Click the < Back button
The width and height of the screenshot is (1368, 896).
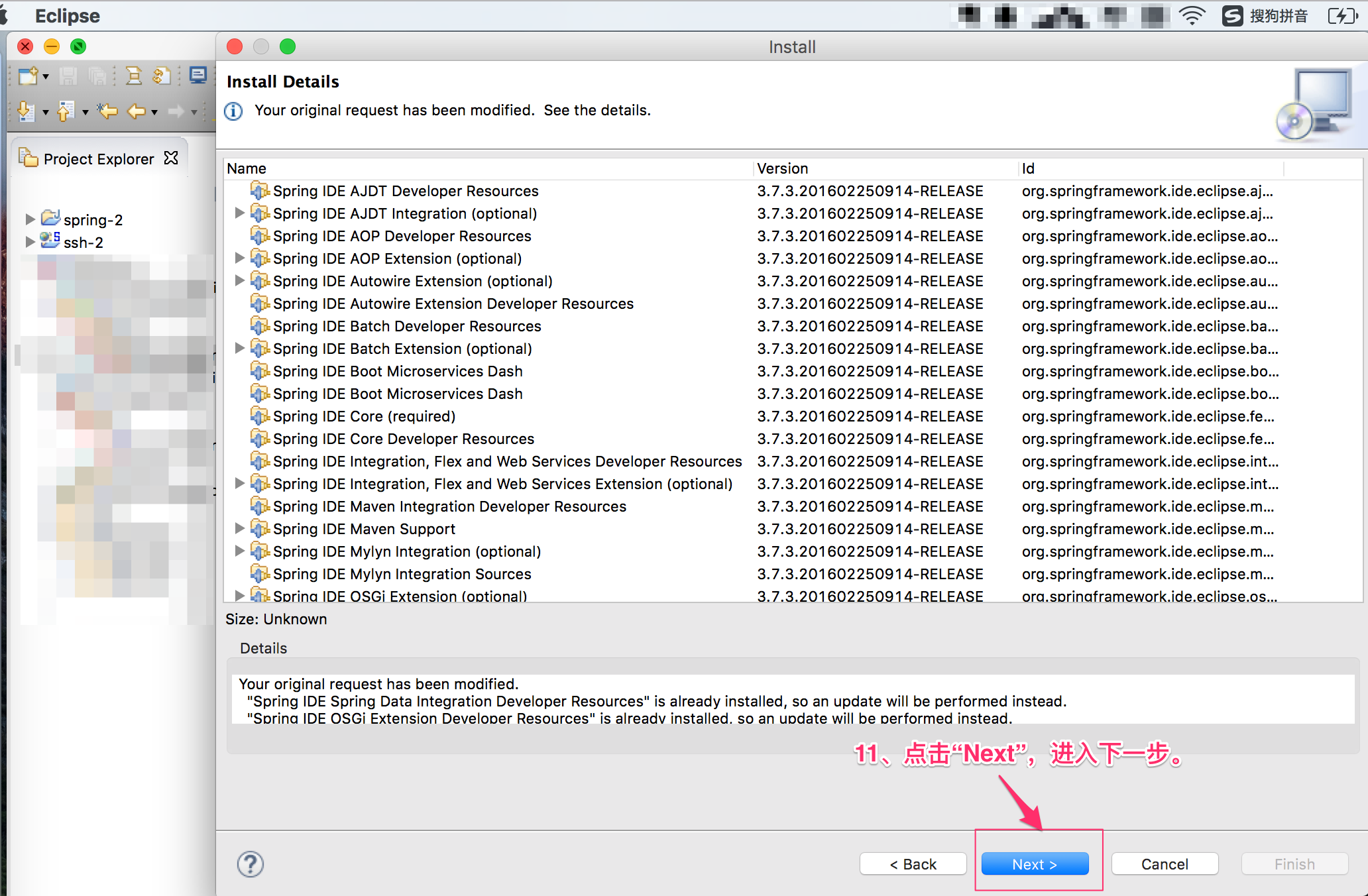click(913, 864)
